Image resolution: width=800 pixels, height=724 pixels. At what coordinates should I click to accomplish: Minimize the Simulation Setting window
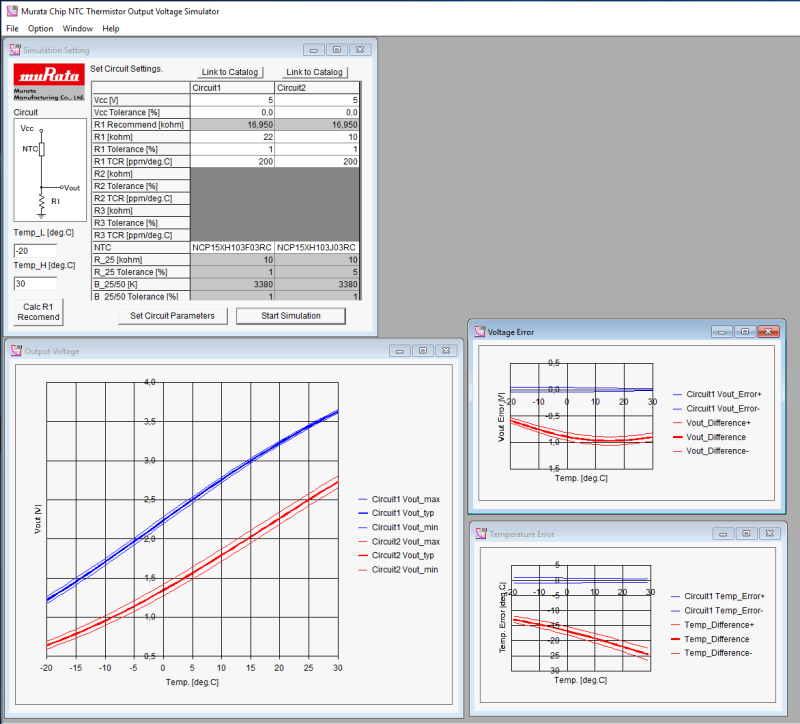pos(314,50)
